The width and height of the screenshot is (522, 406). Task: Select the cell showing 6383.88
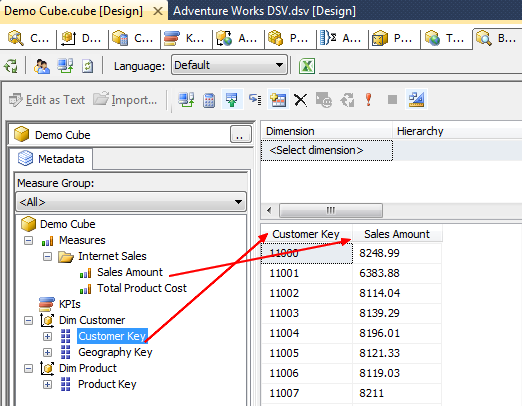click(x=397, y=273)
